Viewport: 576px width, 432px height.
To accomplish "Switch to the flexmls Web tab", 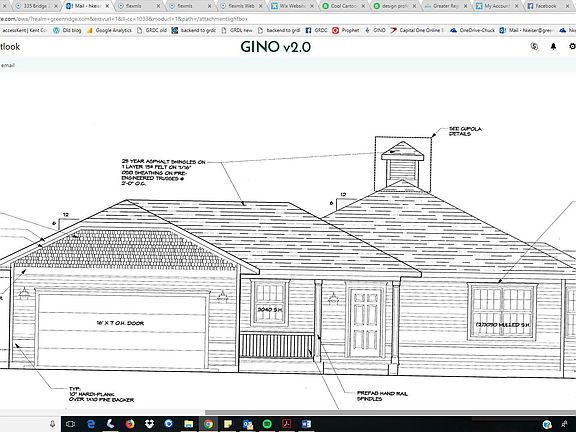I will coord(241,6).
